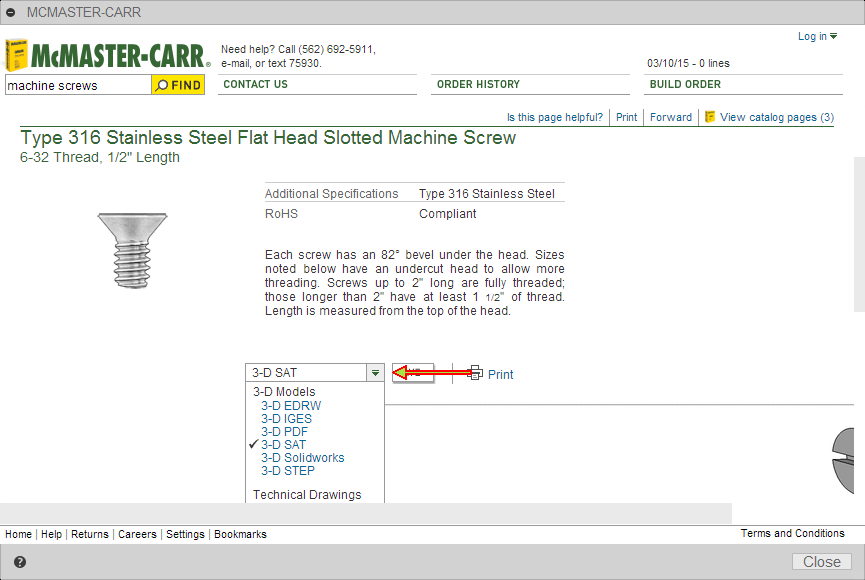Click the Log in link

[x=812, y=36]
